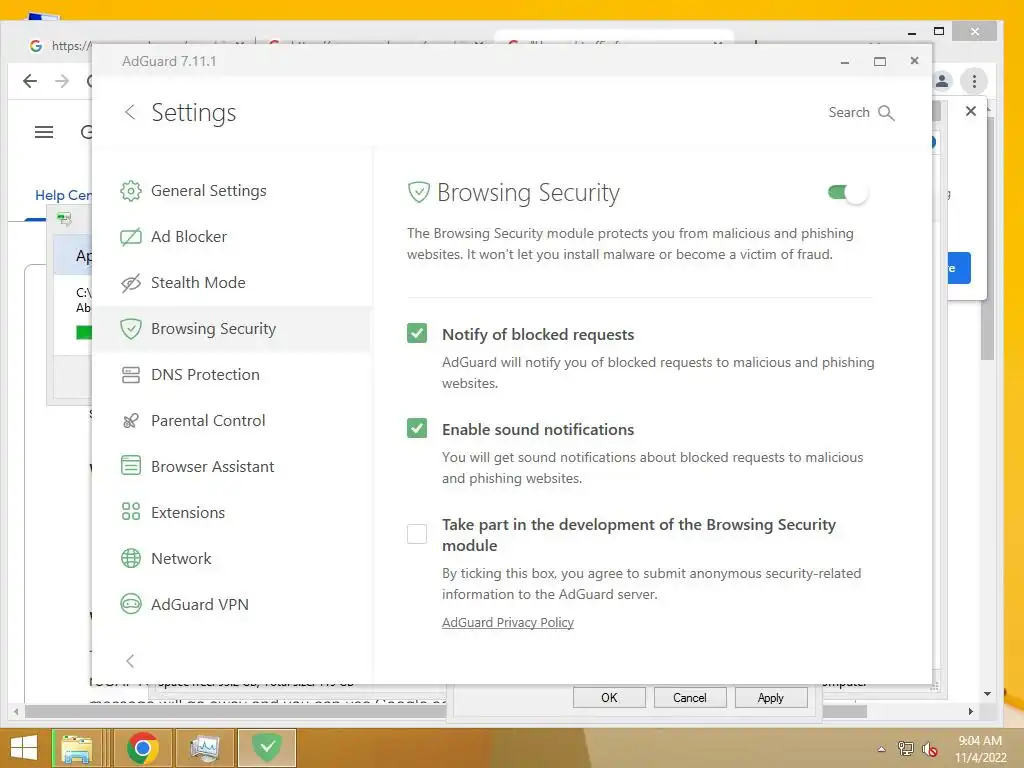The width and height of the screenshot is (1024, 768).
Task: Click the scroll-down arrow of the Chrome page
Action: point(987,694)
